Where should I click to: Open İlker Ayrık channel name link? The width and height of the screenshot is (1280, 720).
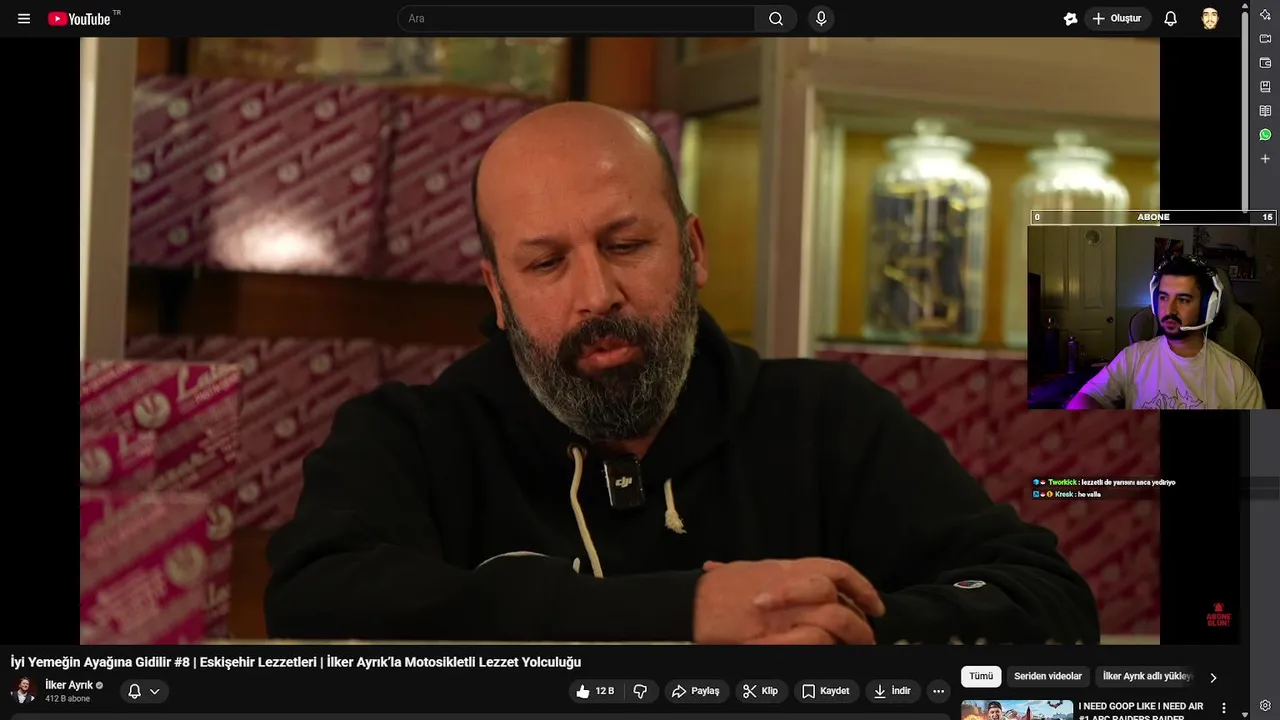69,685
